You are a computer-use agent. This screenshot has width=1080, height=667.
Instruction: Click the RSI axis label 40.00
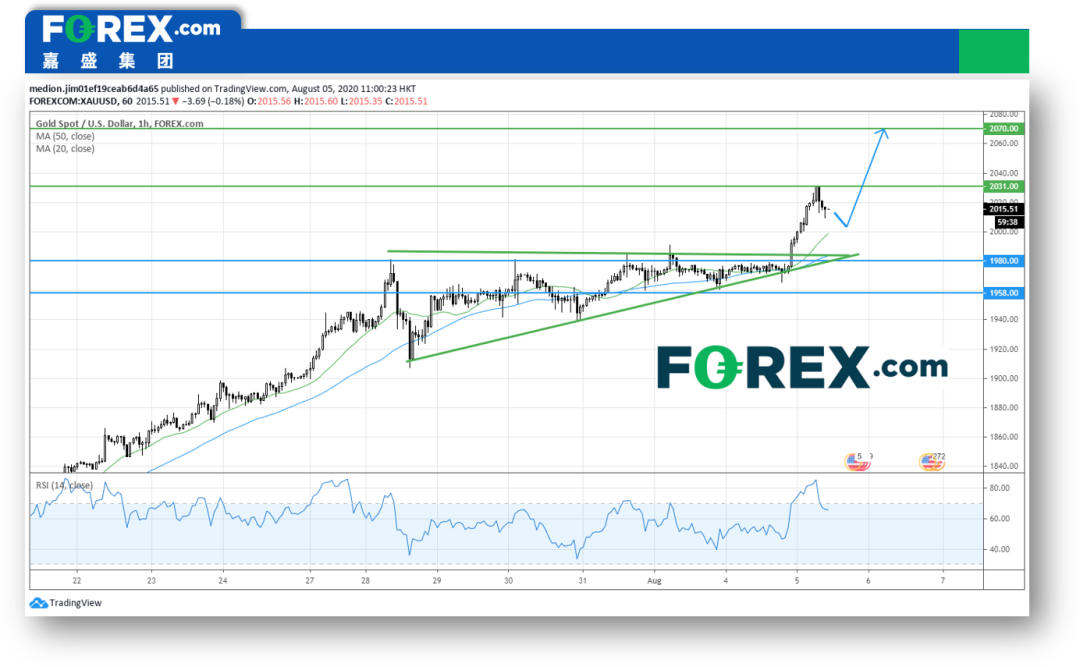coord(999,549)
